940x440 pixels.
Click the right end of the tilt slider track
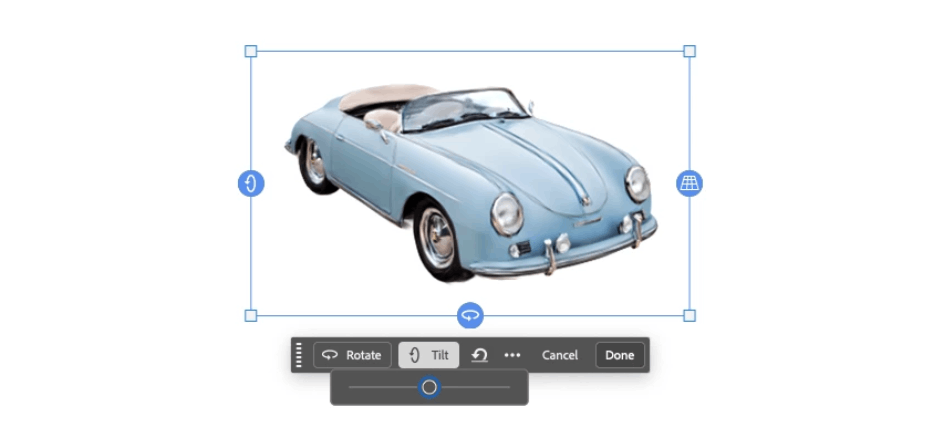(507, 387)
